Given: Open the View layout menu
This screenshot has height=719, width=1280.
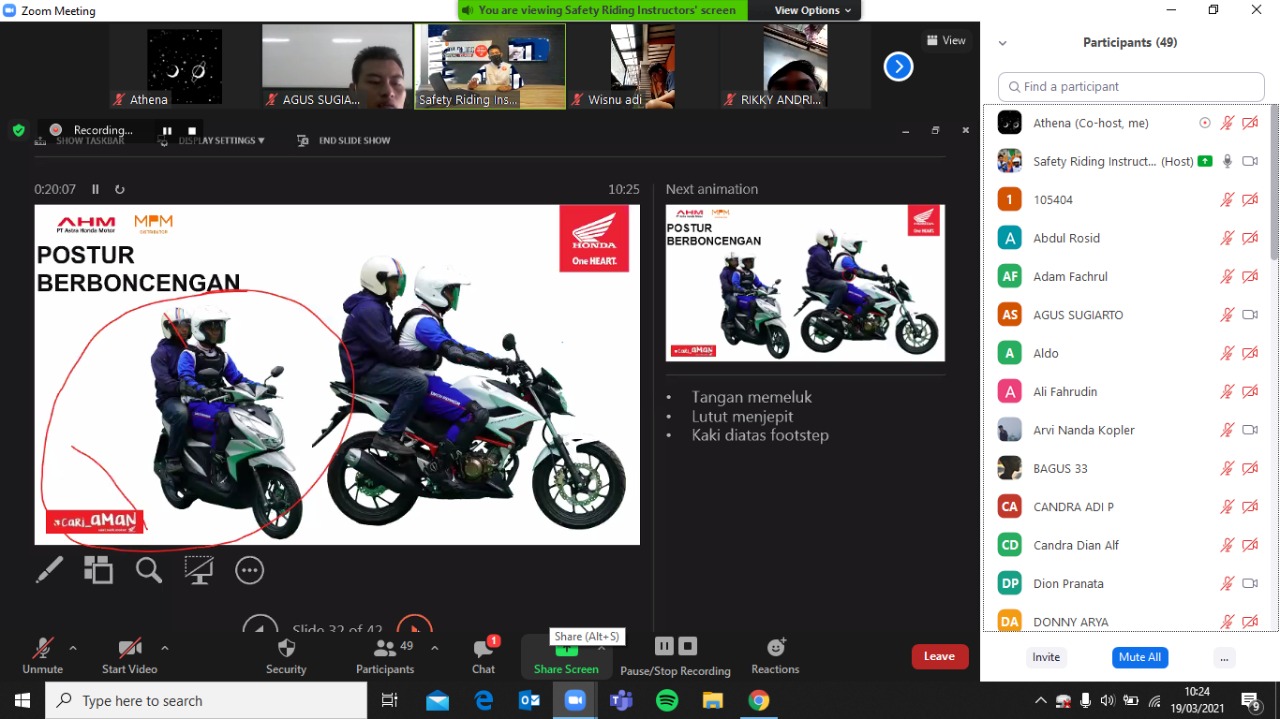Looking at the screenshot, I should (x=945, y=41).
